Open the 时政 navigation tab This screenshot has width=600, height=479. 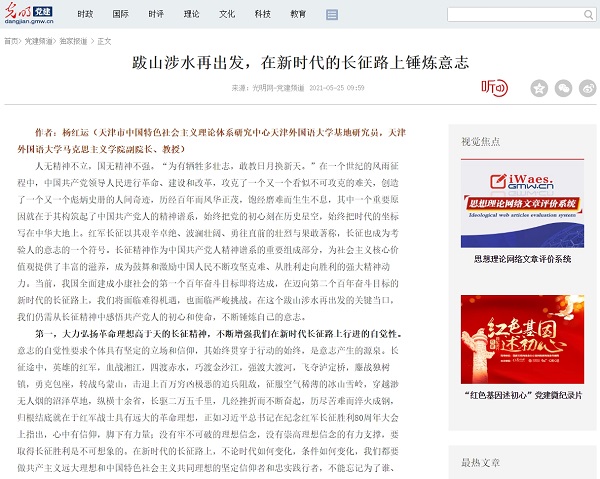pos(85,16)
